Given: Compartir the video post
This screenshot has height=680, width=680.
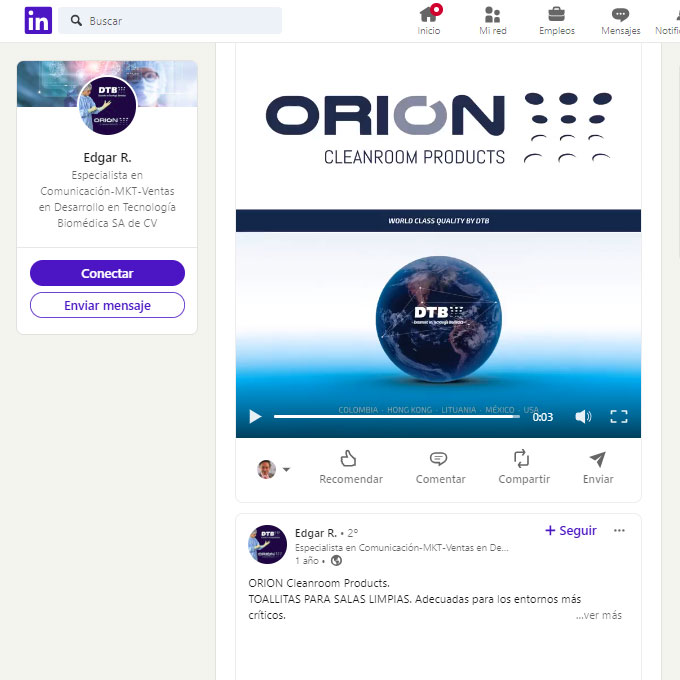Looking at the screenshot, I should pos(524,467).
